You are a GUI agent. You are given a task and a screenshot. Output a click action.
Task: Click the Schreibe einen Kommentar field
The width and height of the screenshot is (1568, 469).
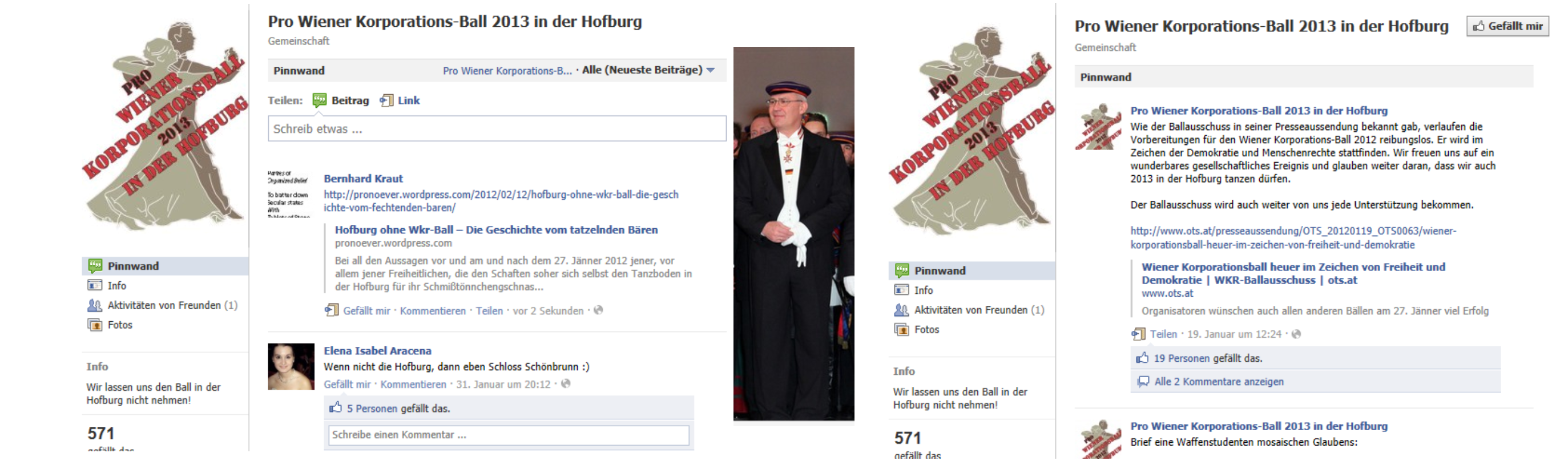point(509,435)
